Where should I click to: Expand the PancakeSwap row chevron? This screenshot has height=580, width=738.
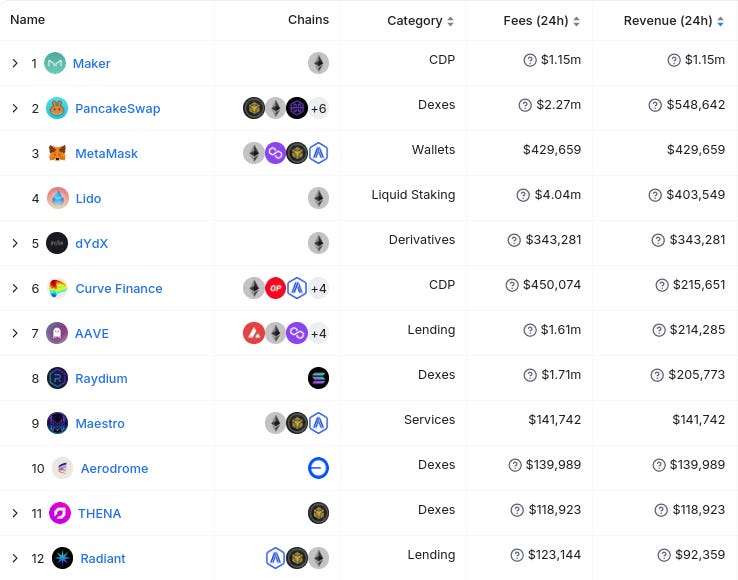(15, 108)
